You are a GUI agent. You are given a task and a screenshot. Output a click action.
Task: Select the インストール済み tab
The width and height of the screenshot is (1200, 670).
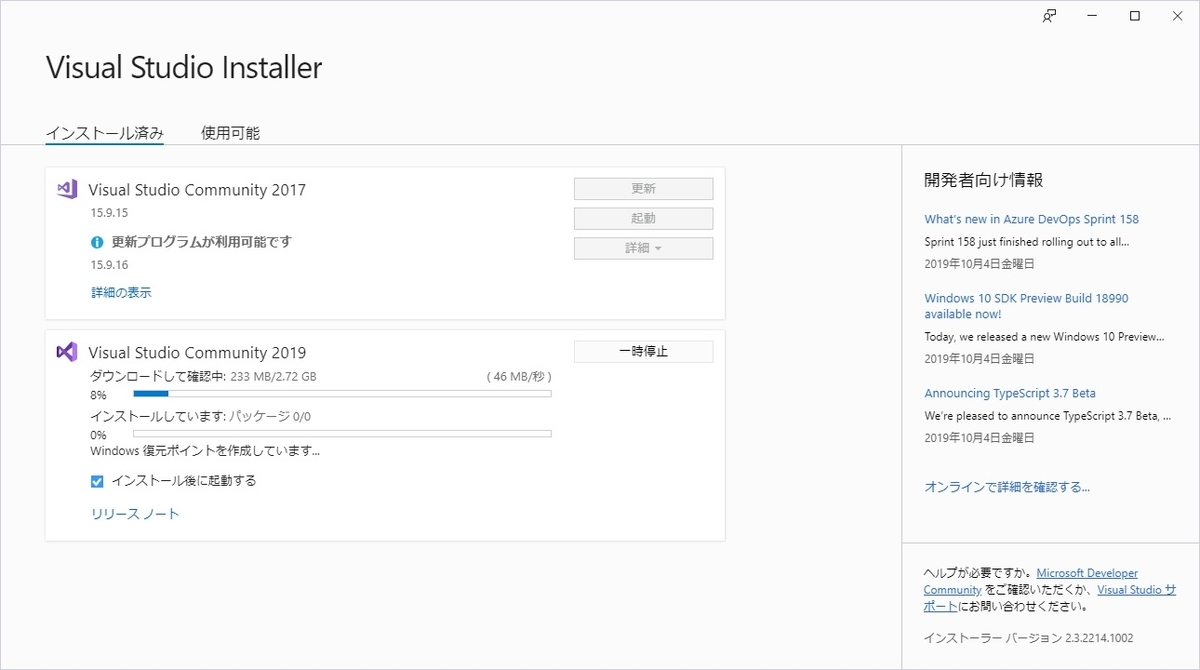click(105, 132)
